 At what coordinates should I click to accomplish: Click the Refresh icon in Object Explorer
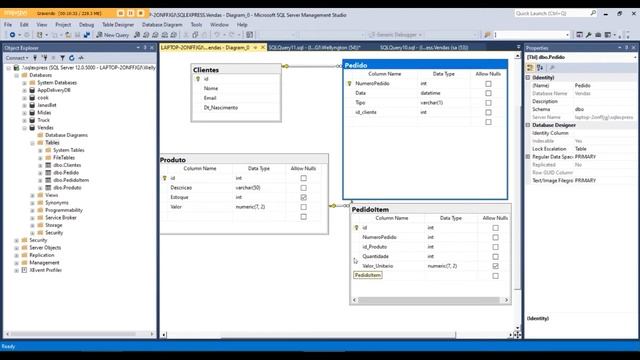pyautogui.click(x=71, y=58)
